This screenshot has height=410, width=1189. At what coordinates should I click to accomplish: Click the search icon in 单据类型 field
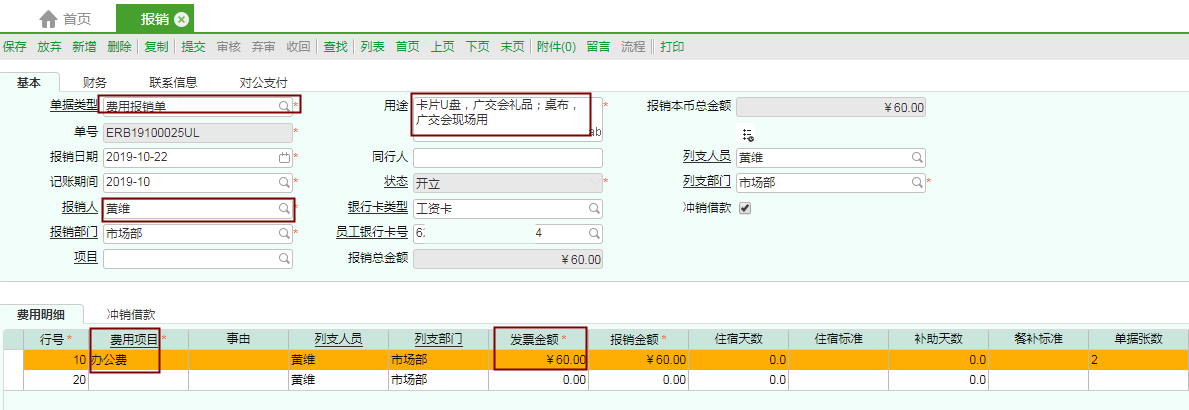coord(284,105)
